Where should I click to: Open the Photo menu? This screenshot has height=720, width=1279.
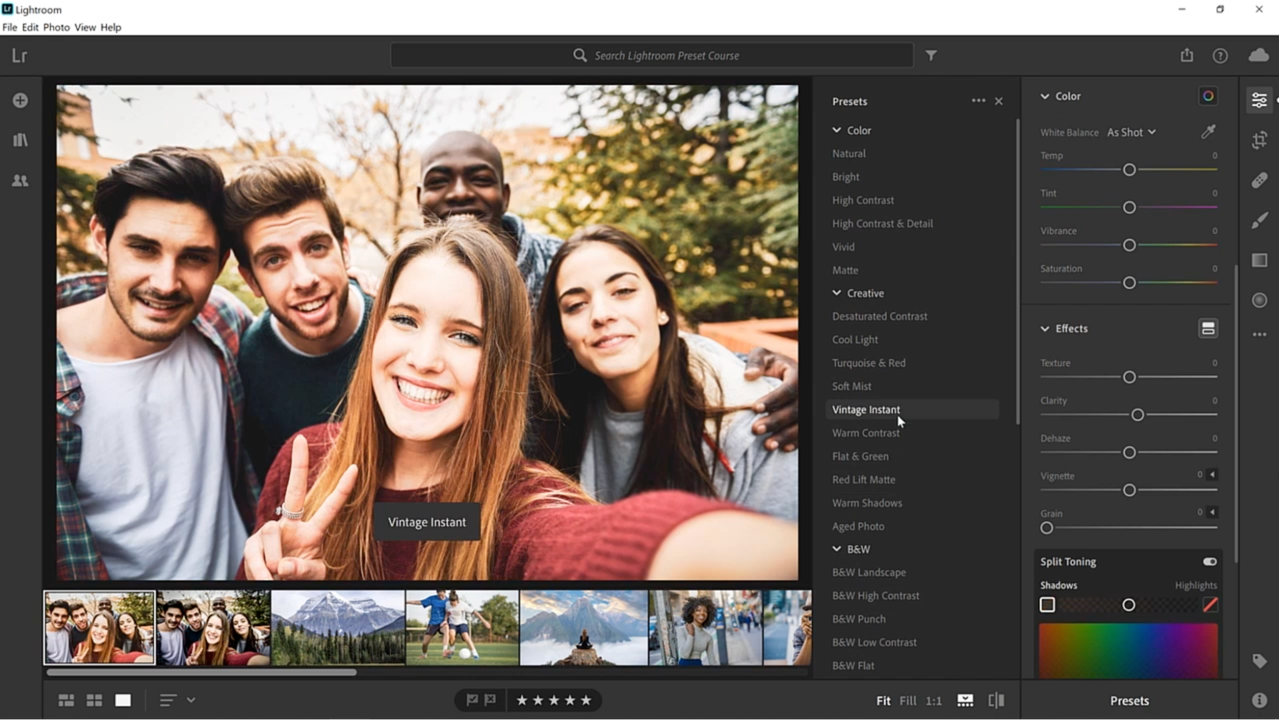point(56,27)
